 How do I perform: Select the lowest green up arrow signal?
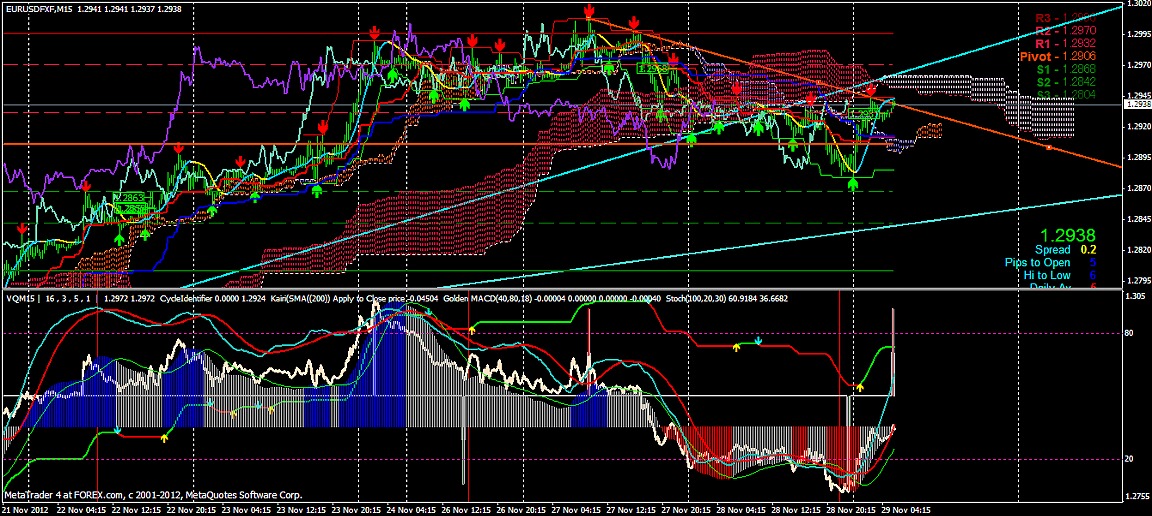tap(119, 239)
